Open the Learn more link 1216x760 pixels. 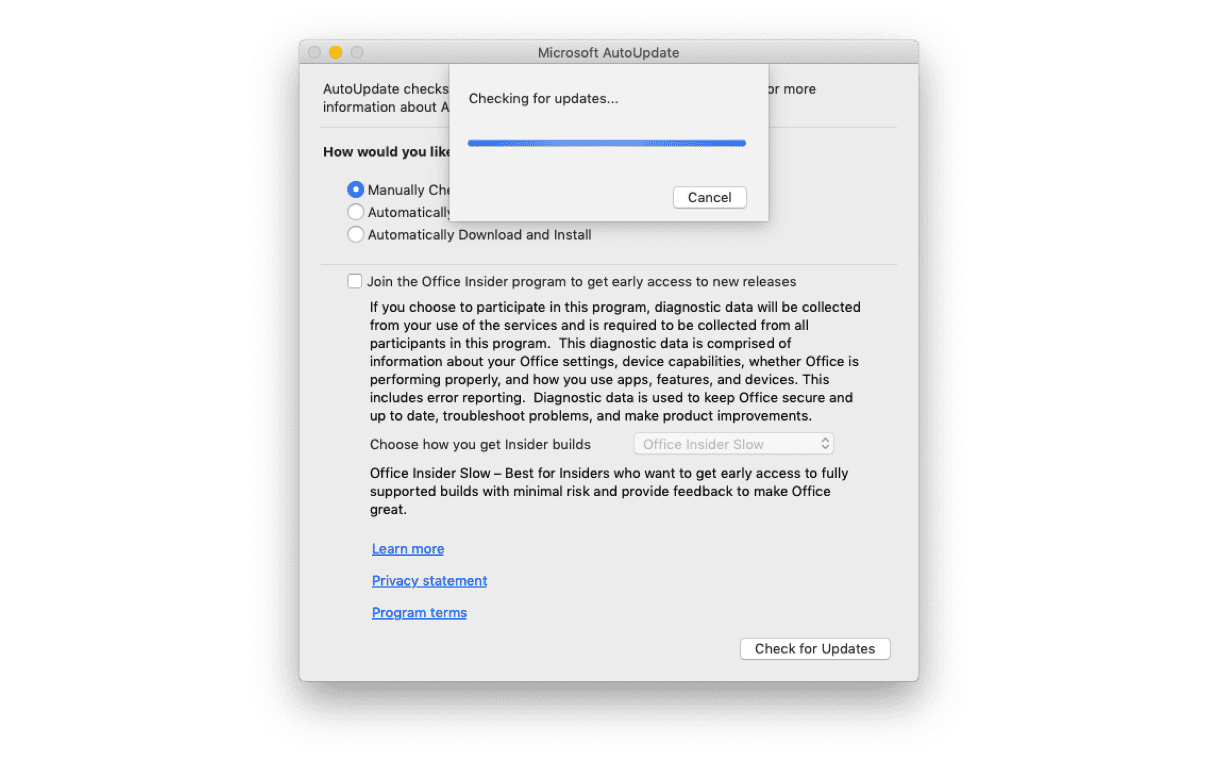[x=408, y=548]
